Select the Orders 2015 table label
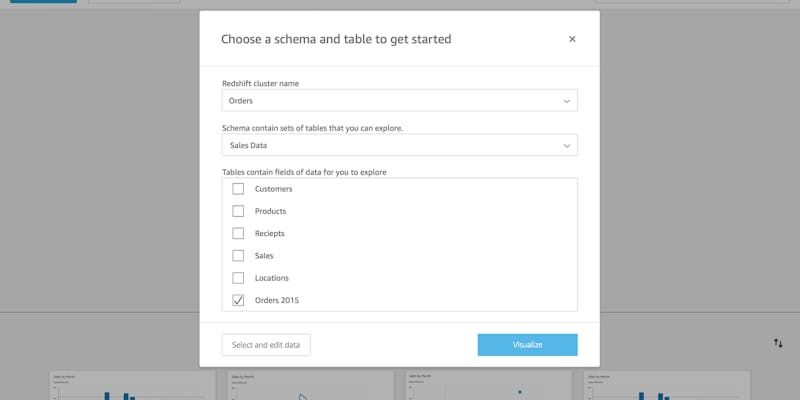Viewport: 800px width, 400px height. click(x=277, y=300)
